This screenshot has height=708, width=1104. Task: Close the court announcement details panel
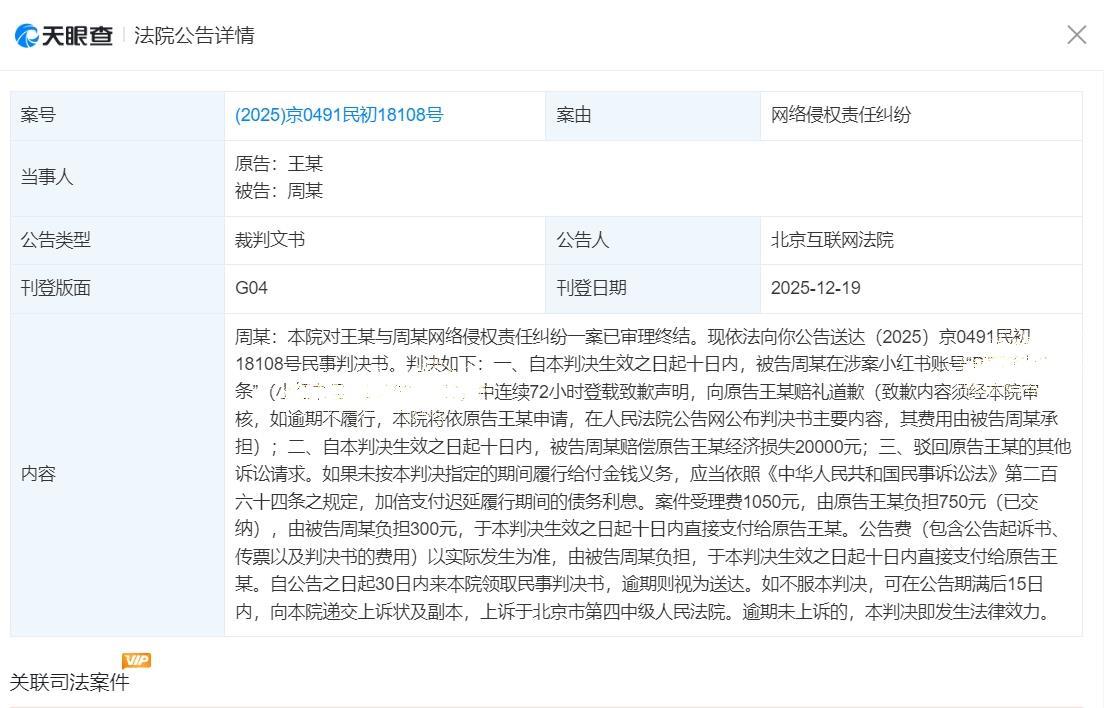pyautogui.click(x=1076, y=35)
